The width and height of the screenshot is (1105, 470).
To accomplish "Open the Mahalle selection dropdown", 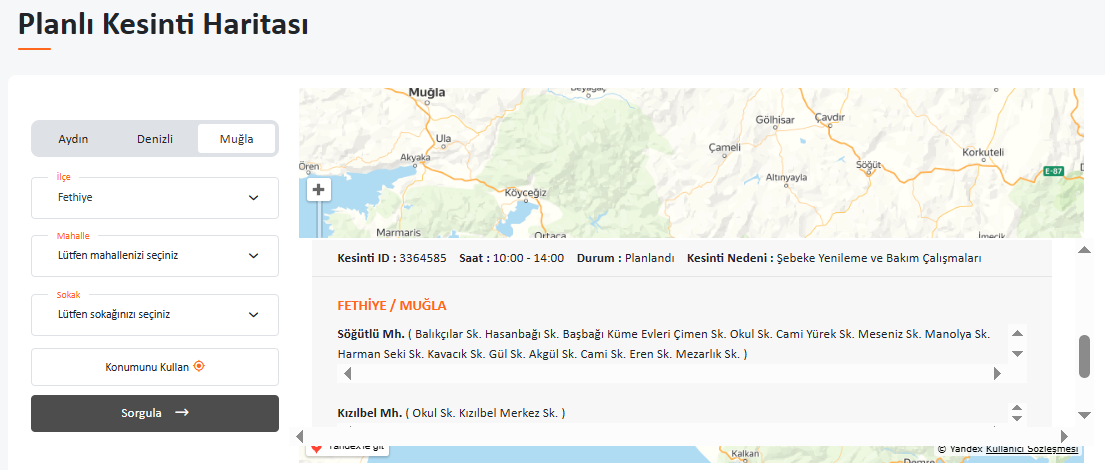I will click(155, 256).
